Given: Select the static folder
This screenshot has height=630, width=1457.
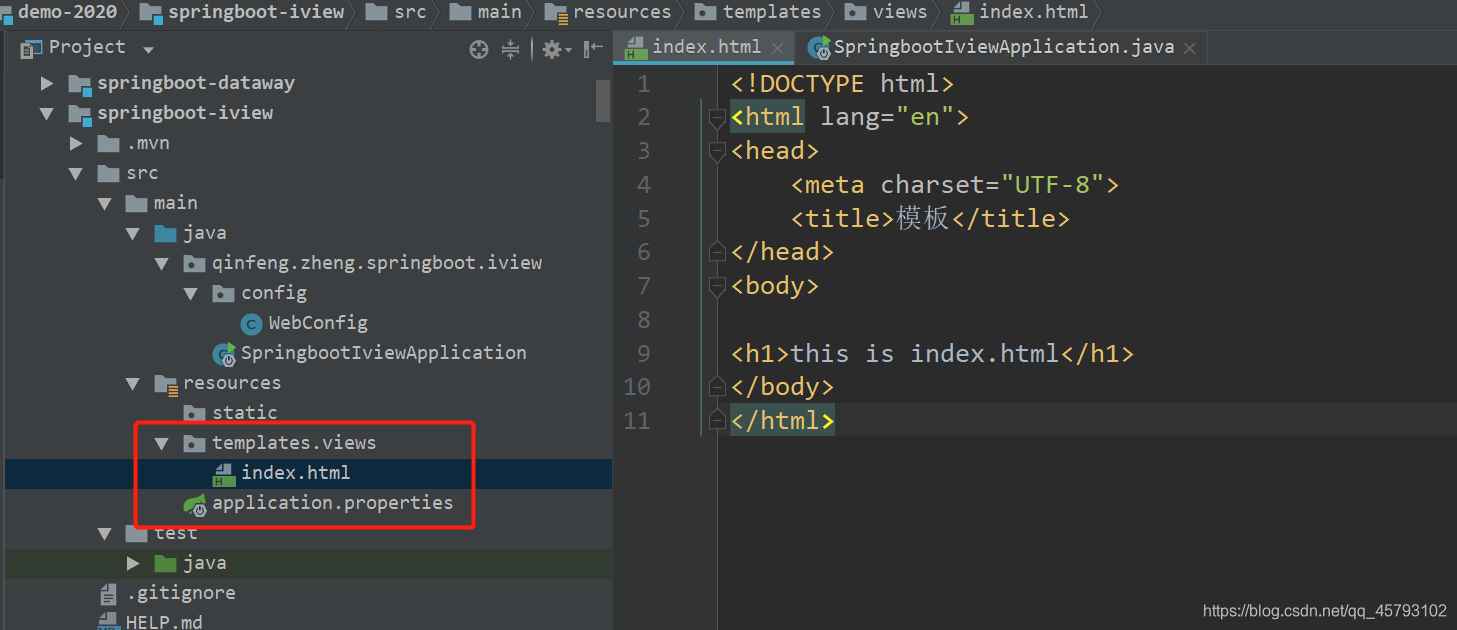Looking at the screenshot, I should pos(244,413).
